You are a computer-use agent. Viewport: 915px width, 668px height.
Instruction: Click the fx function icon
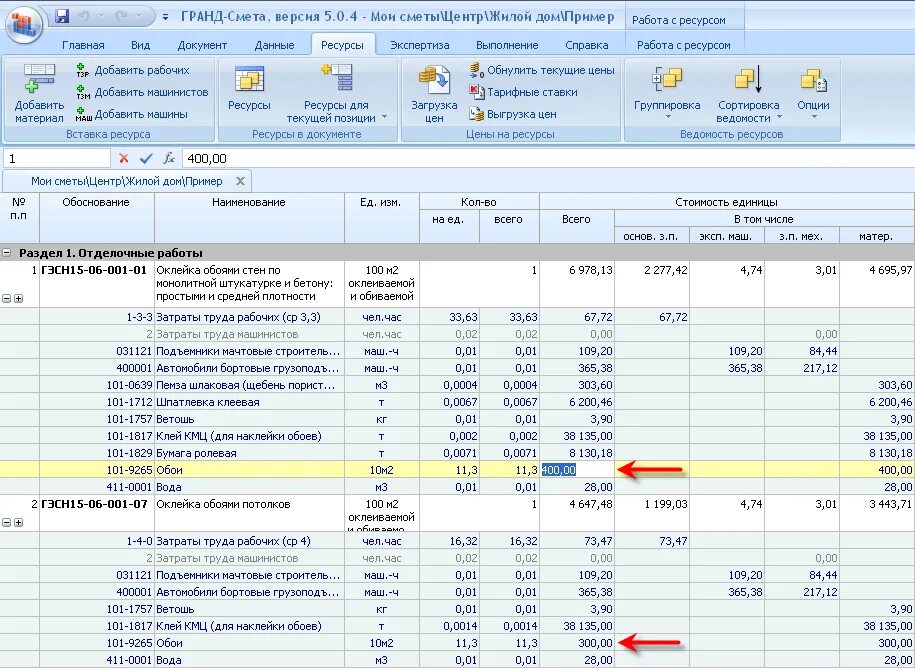tap(169, 158)
